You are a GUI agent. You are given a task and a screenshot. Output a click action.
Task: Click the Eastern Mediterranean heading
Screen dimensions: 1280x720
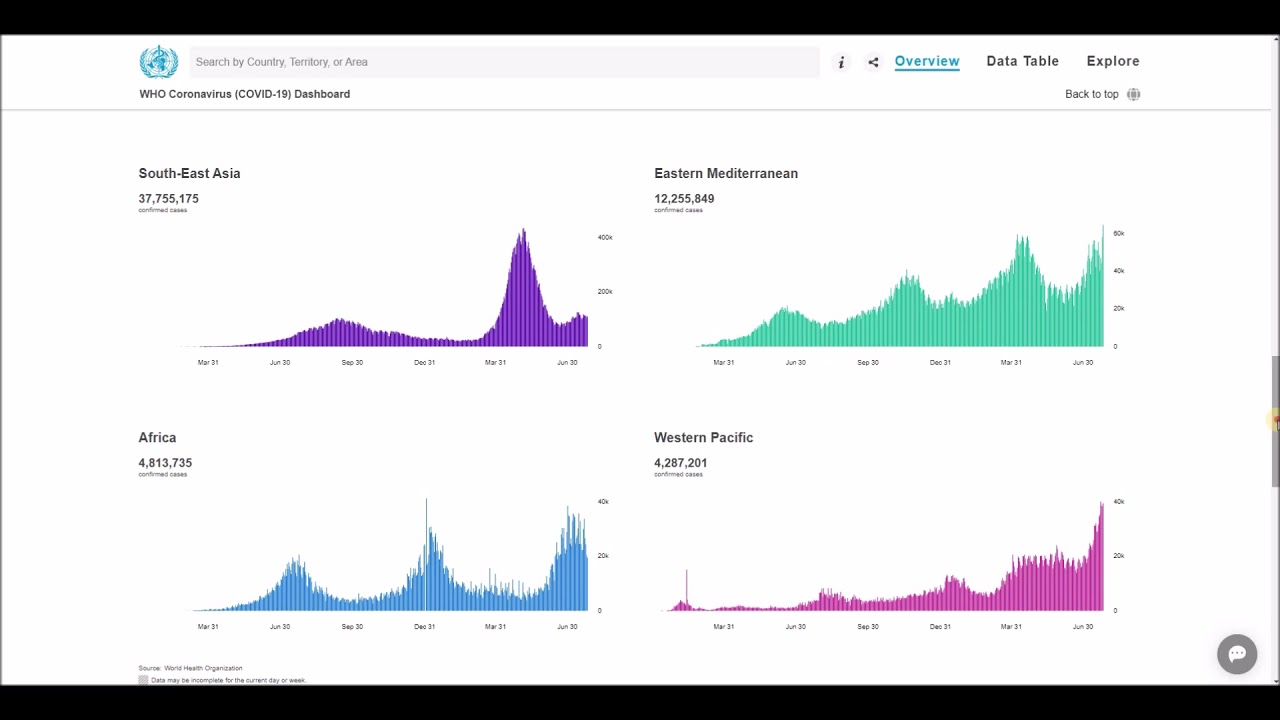point(726,173)
